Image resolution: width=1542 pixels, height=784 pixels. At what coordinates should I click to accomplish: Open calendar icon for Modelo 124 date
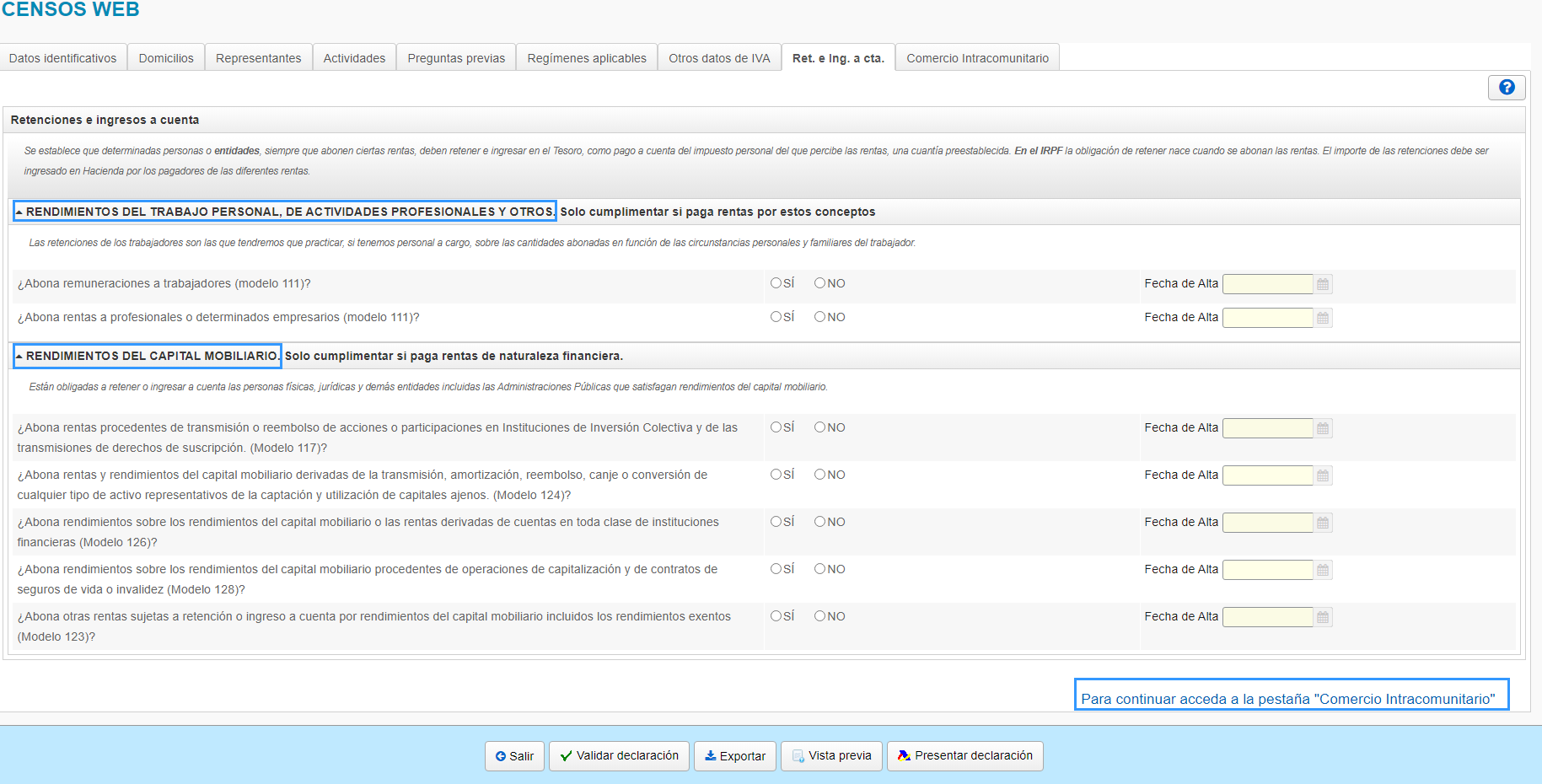1323,475
